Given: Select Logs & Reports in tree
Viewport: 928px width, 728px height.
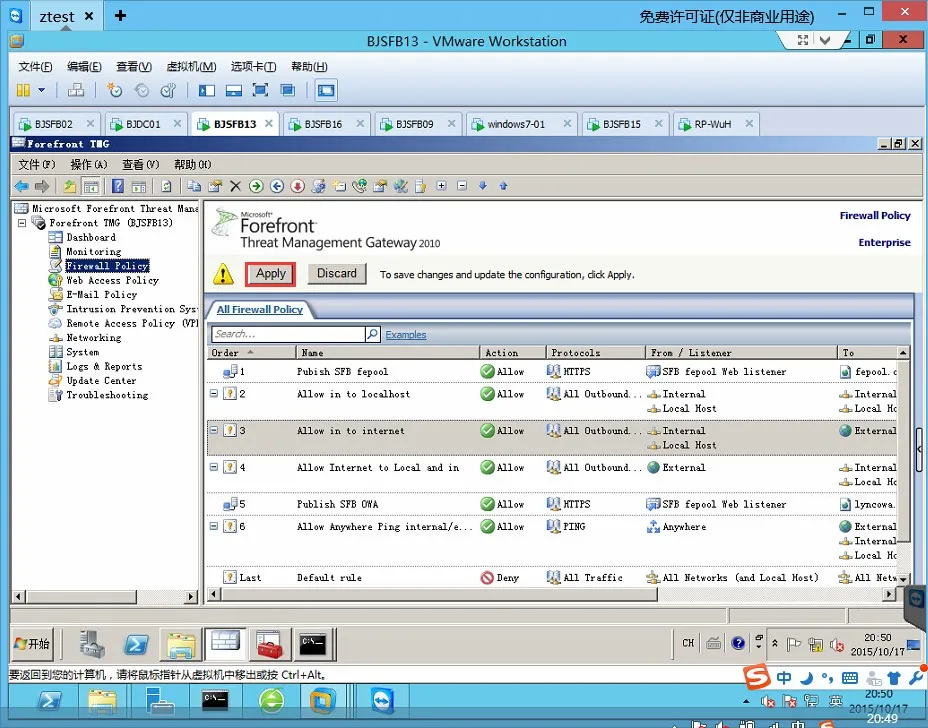Looking at the screenshot, I should [104, 366].
